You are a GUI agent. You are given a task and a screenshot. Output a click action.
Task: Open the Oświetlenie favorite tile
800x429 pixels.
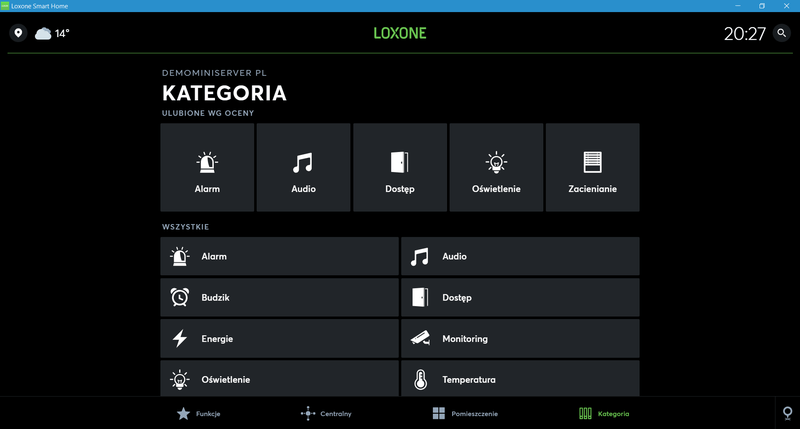click(496, 167)
